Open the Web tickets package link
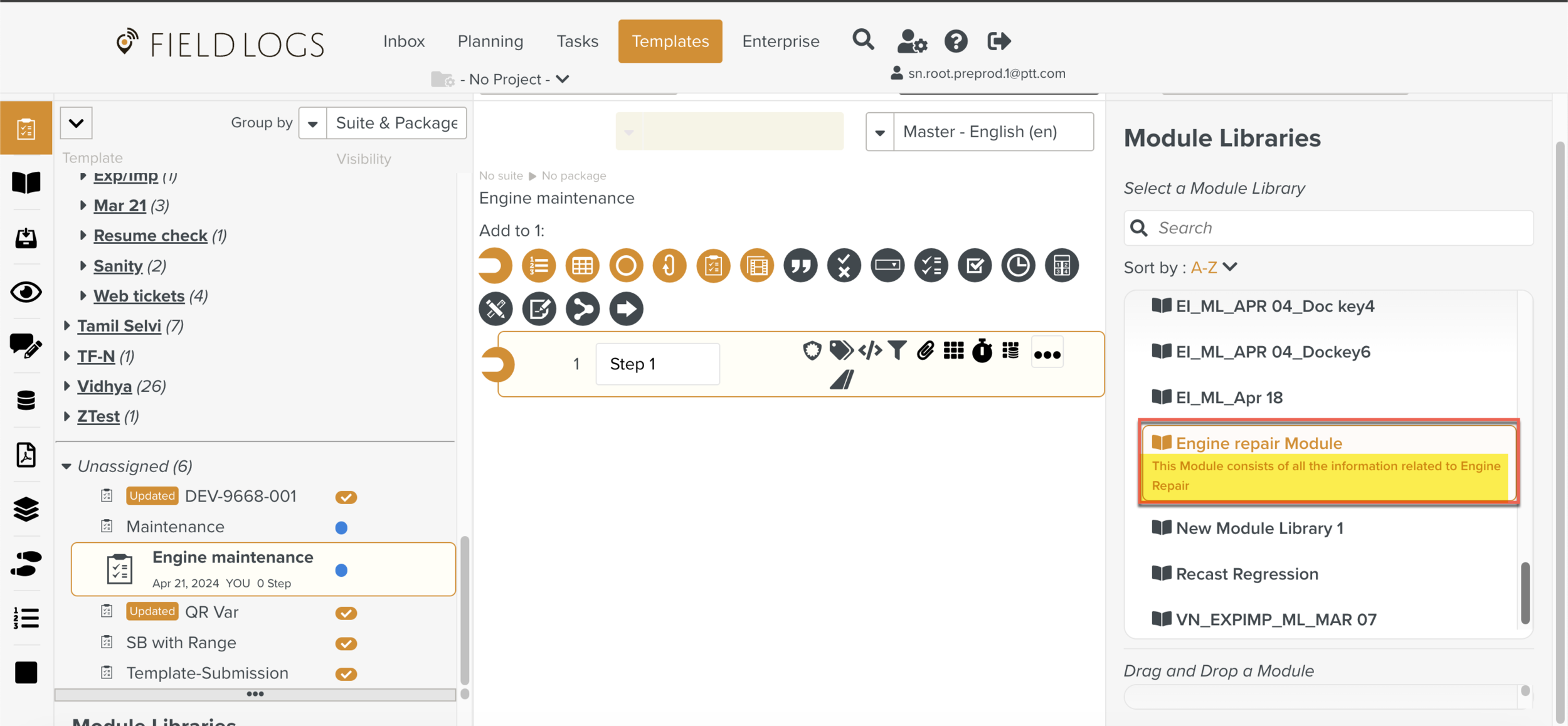1568x726 pixels. (x=139, y=296)
